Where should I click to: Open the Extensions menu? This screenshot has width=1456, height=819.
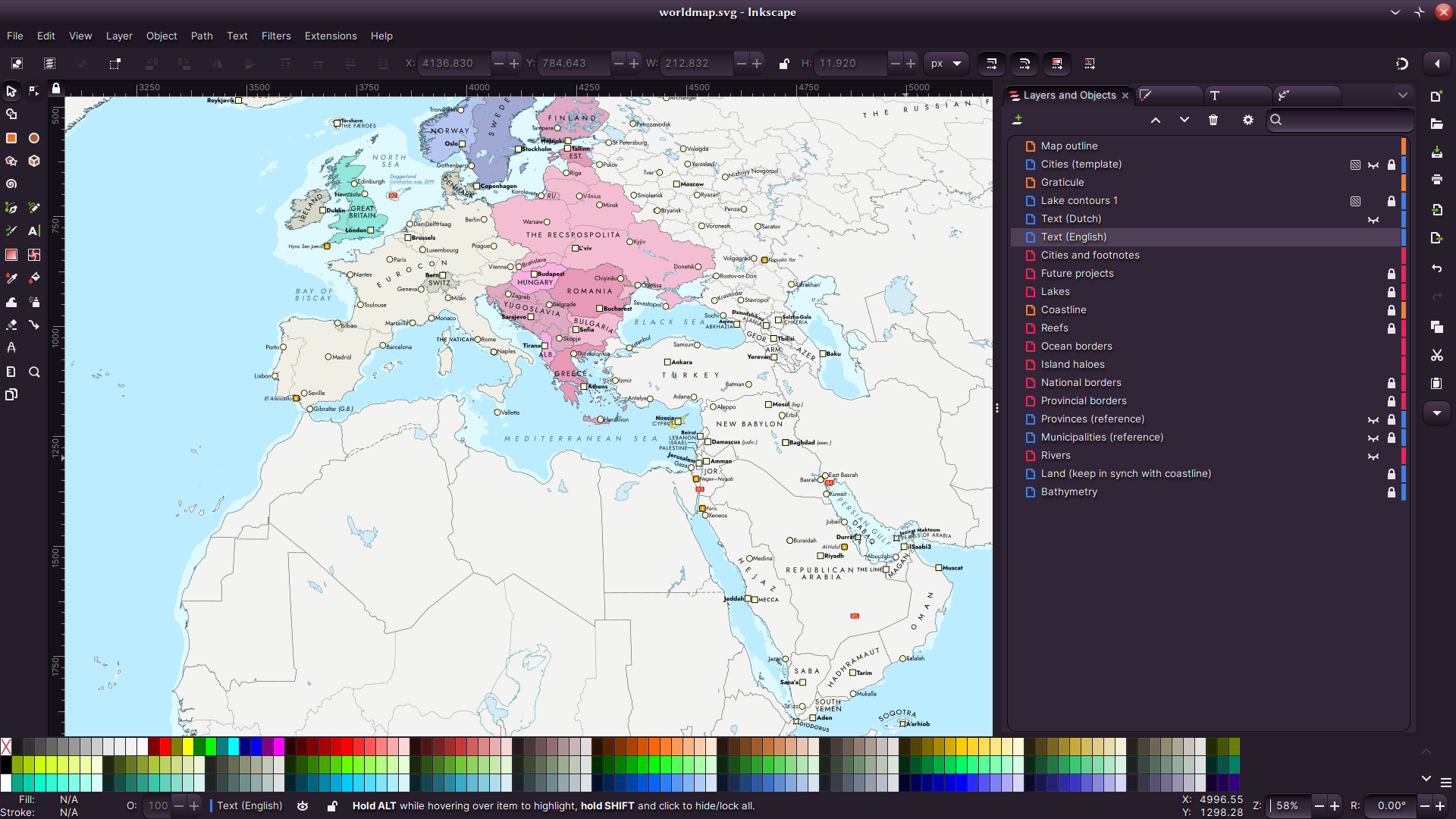point(331,36)
